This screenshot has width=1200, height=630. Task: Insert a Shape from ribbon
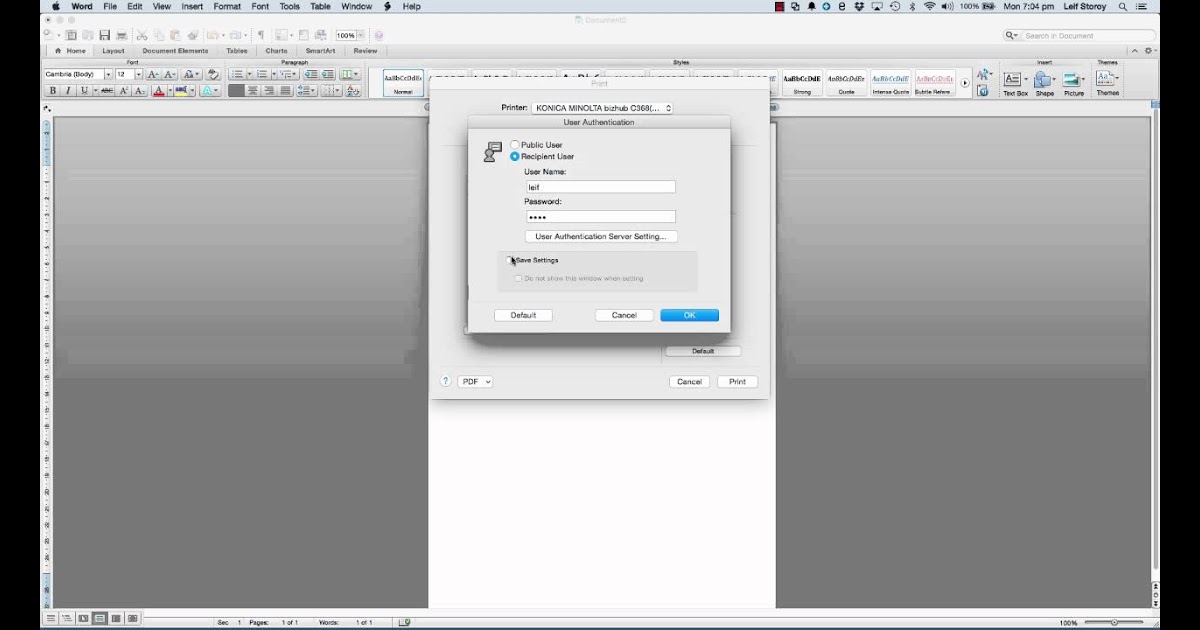tap(1045, 82)
